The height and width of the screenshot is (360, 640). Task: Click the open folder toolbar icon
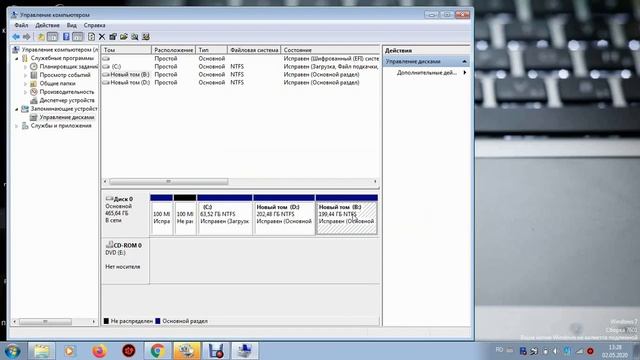pos(124,37)
